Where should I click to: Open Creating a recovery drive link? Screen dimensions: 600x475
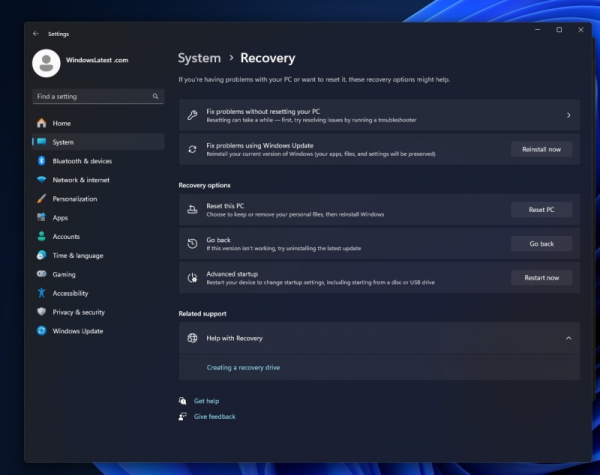point(243,367)
